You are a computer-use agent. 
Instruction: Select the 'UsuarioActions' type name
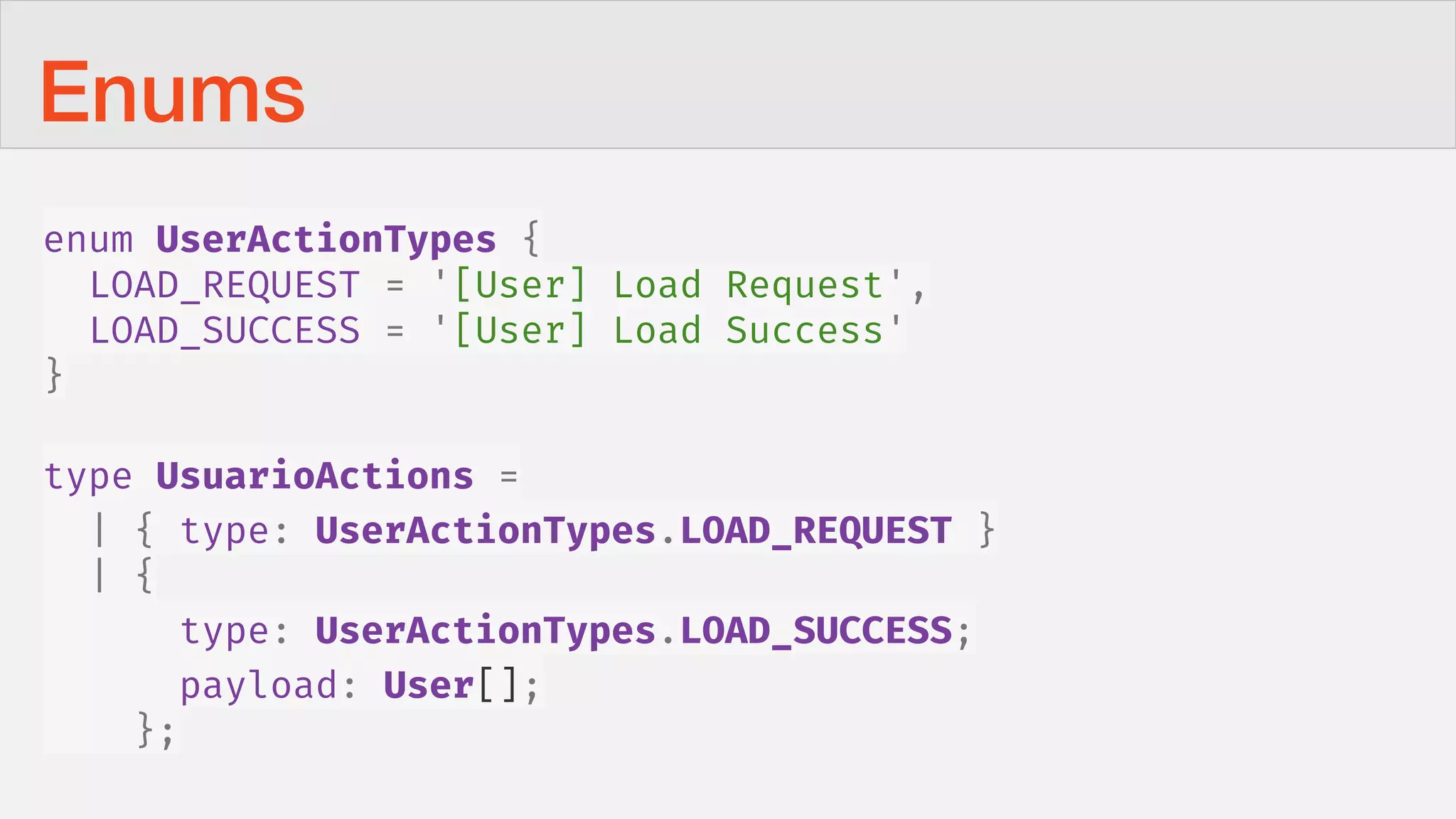pos(314,476)
